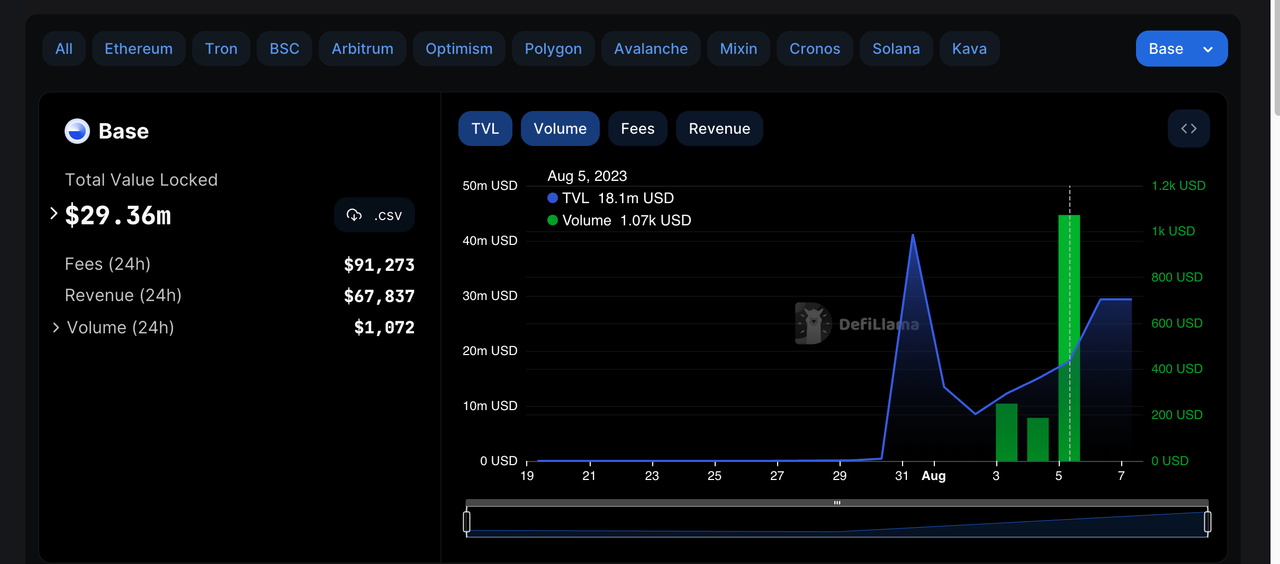1280x564 pixels.
Task: Click the tall green Aug 5 volume bar
Action: coord(1069,338)
